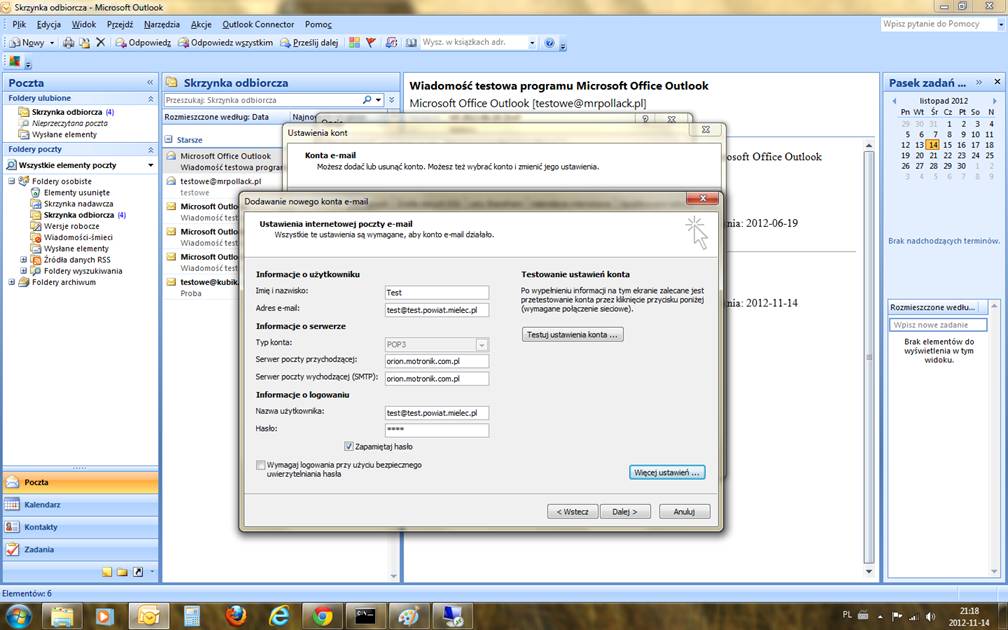Click the Help question mark toolbar icon
Image resolution: width=1008 pixels, height=630 pixels.
(x=549, y=43)
